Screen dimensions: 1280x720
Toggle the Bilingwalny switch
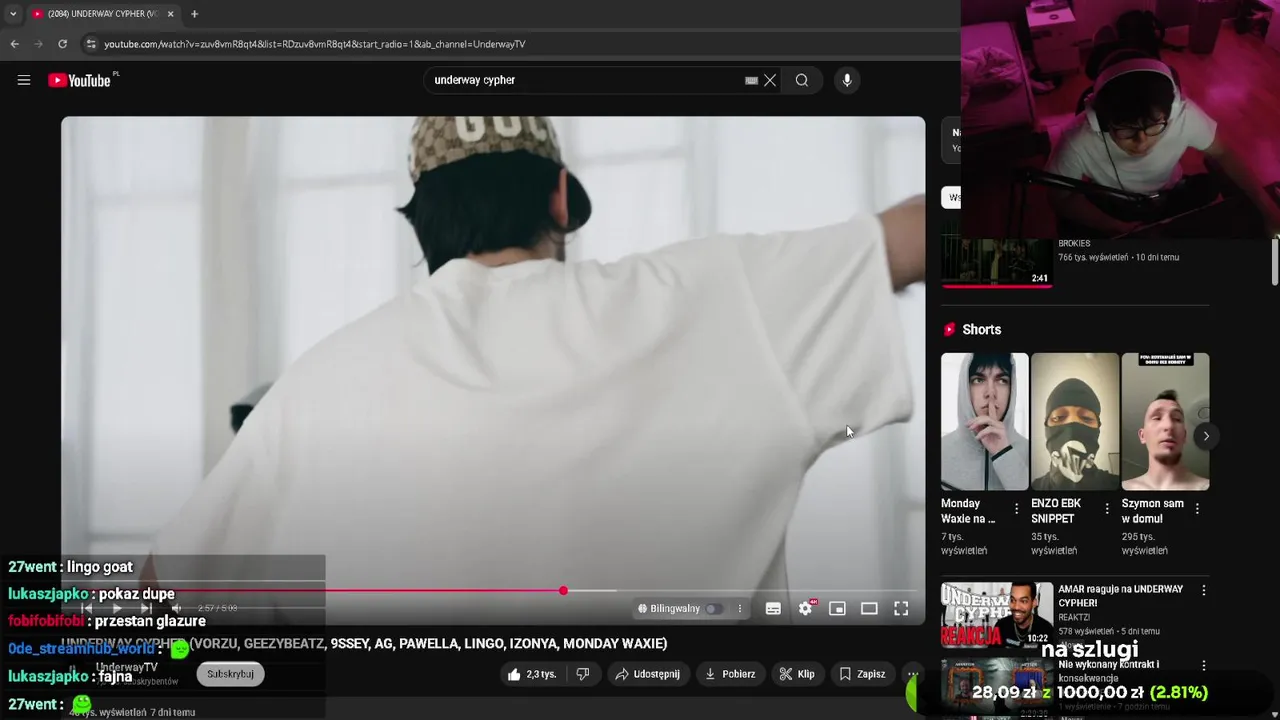click(713, 608)
